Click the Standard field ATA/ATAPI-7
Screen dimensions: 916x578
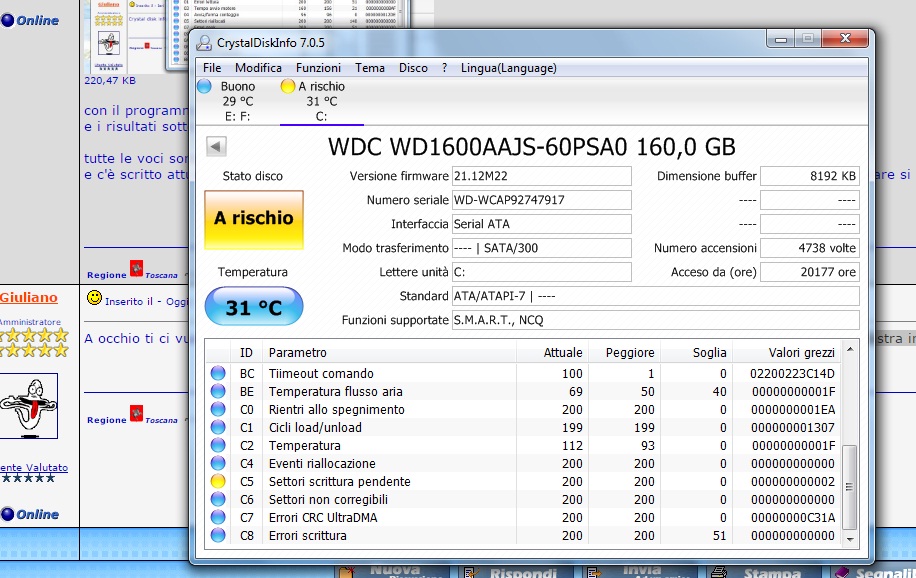tap(655, 296)
